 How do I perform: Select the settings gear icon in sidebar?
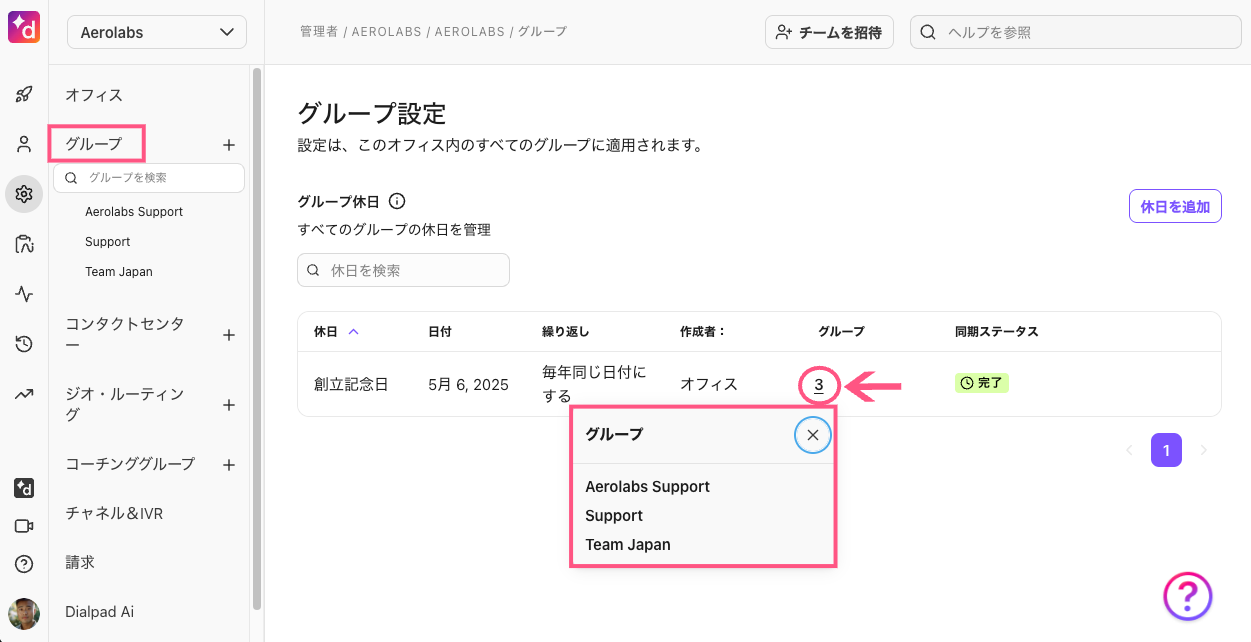24,194
